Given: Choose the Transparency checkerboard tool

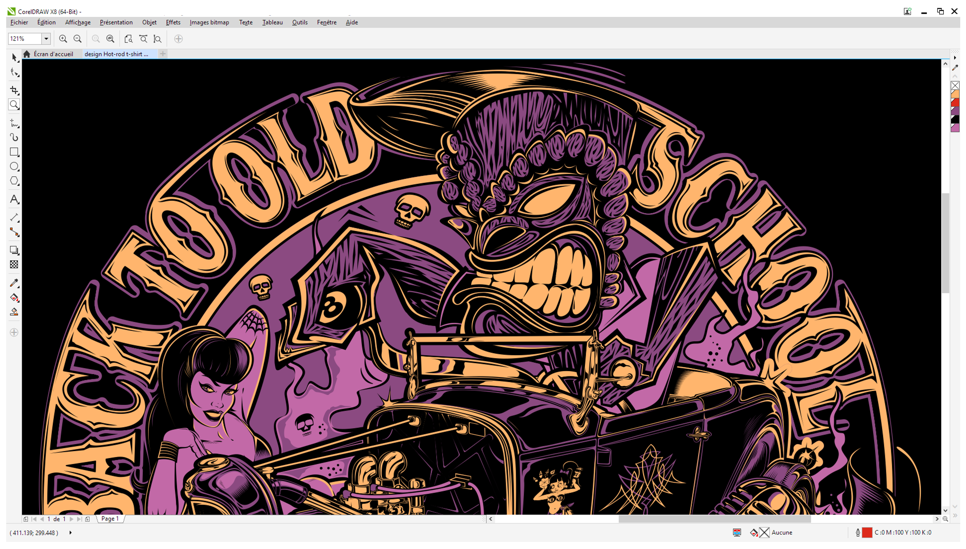Looking at the screenshot, I should (x=14, y=265).
